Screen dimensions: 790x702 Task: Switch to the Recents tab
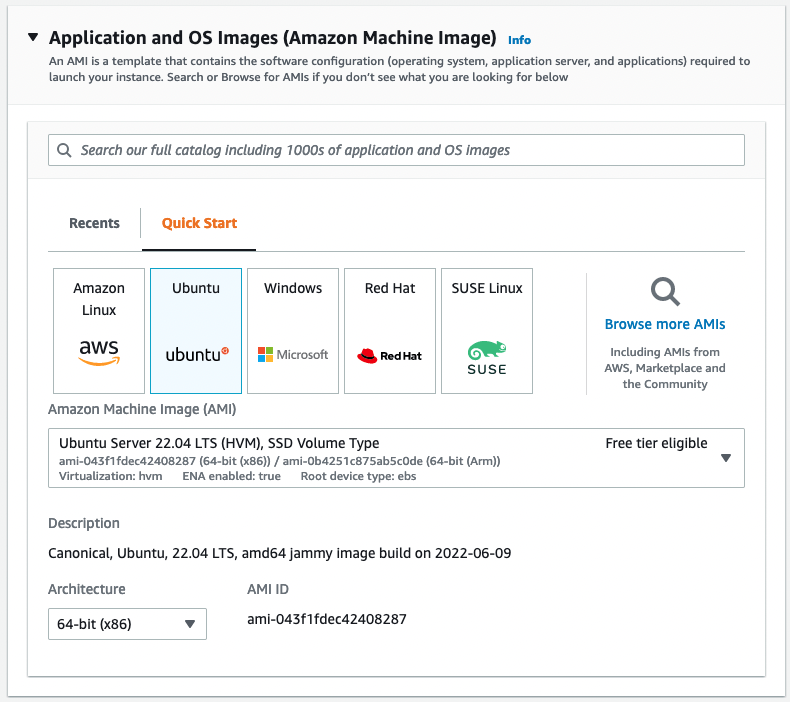click(x=94, y=223)
